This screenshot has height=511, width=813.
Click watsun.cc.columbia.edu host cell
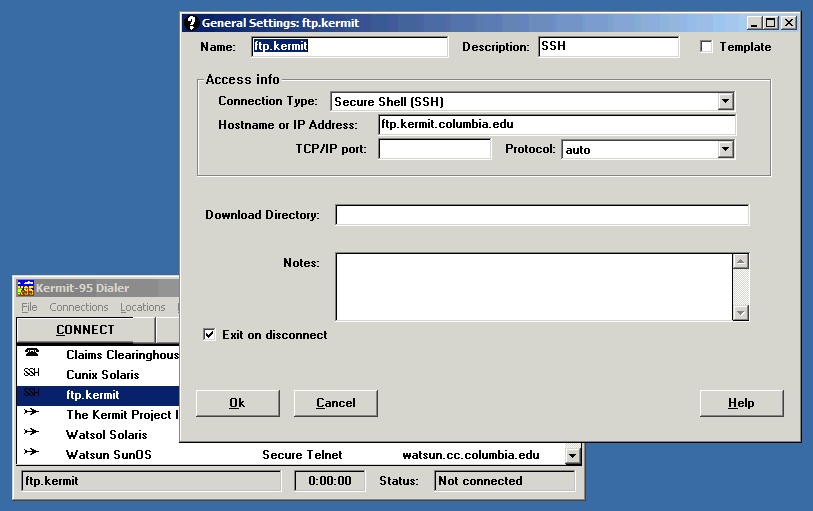[x=471, y=455]
